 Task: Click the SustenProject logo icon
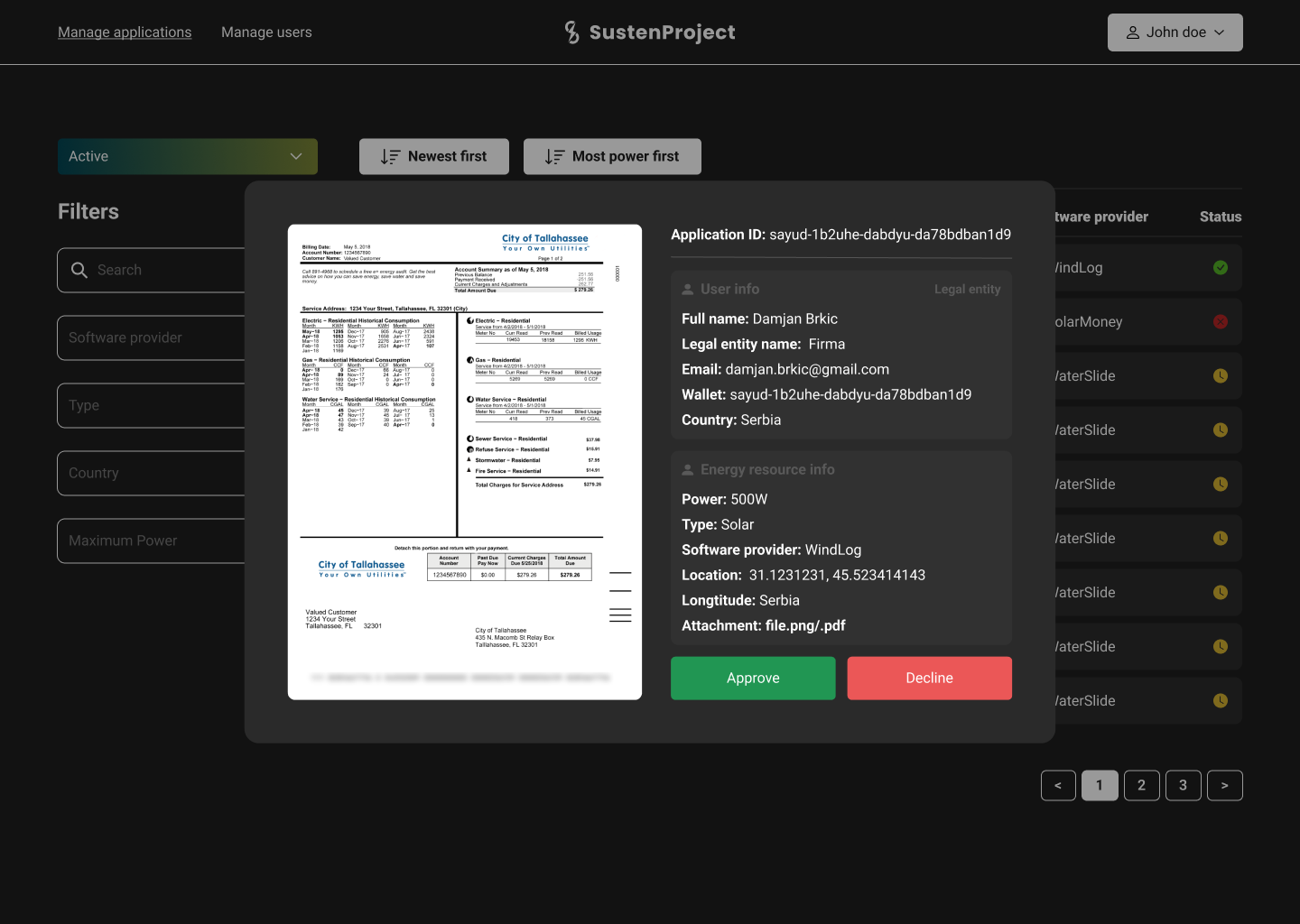[571, 32]
